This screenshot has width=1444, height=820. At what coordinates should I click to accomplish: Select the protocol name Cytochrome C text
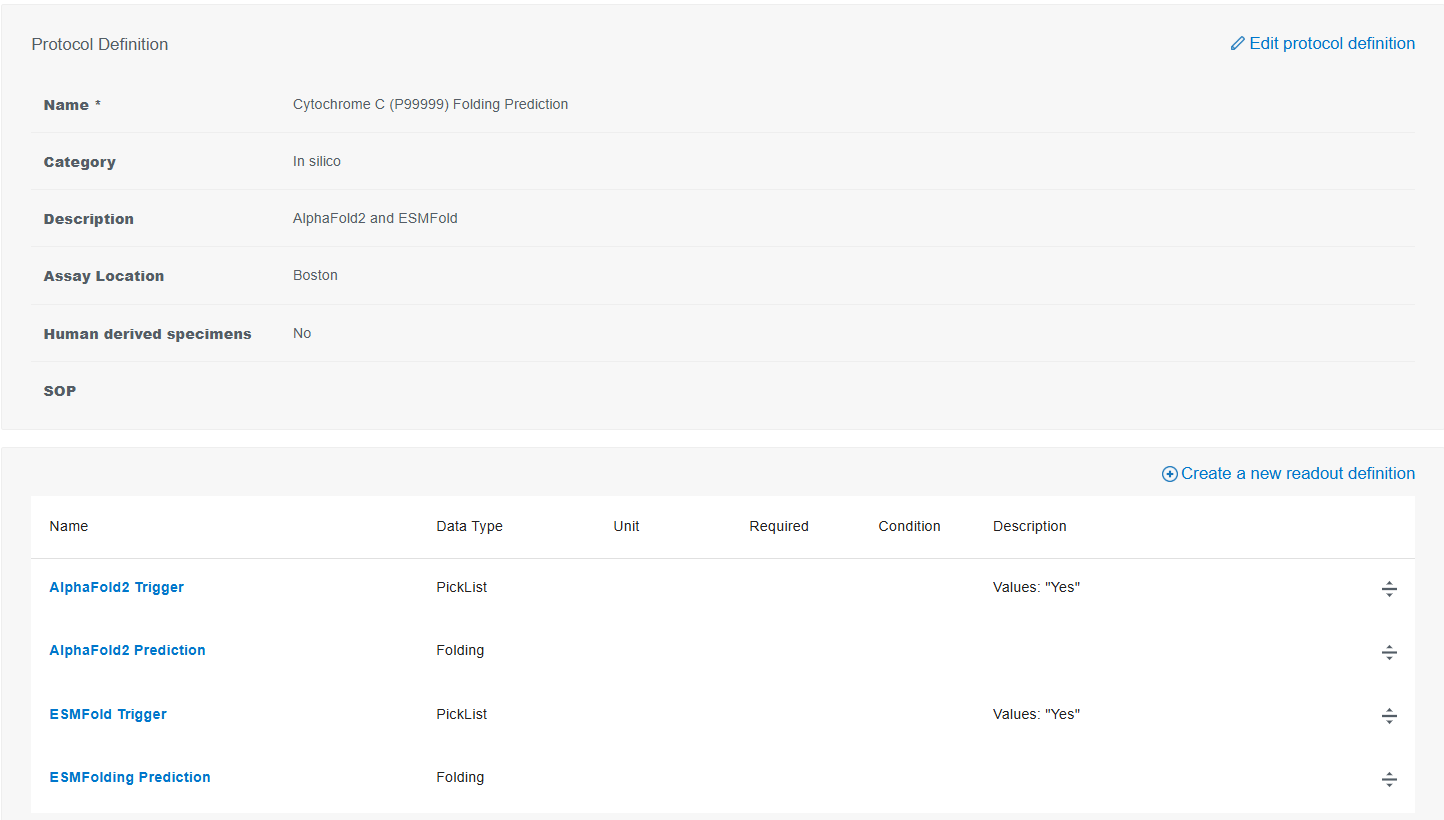[431, 104]
